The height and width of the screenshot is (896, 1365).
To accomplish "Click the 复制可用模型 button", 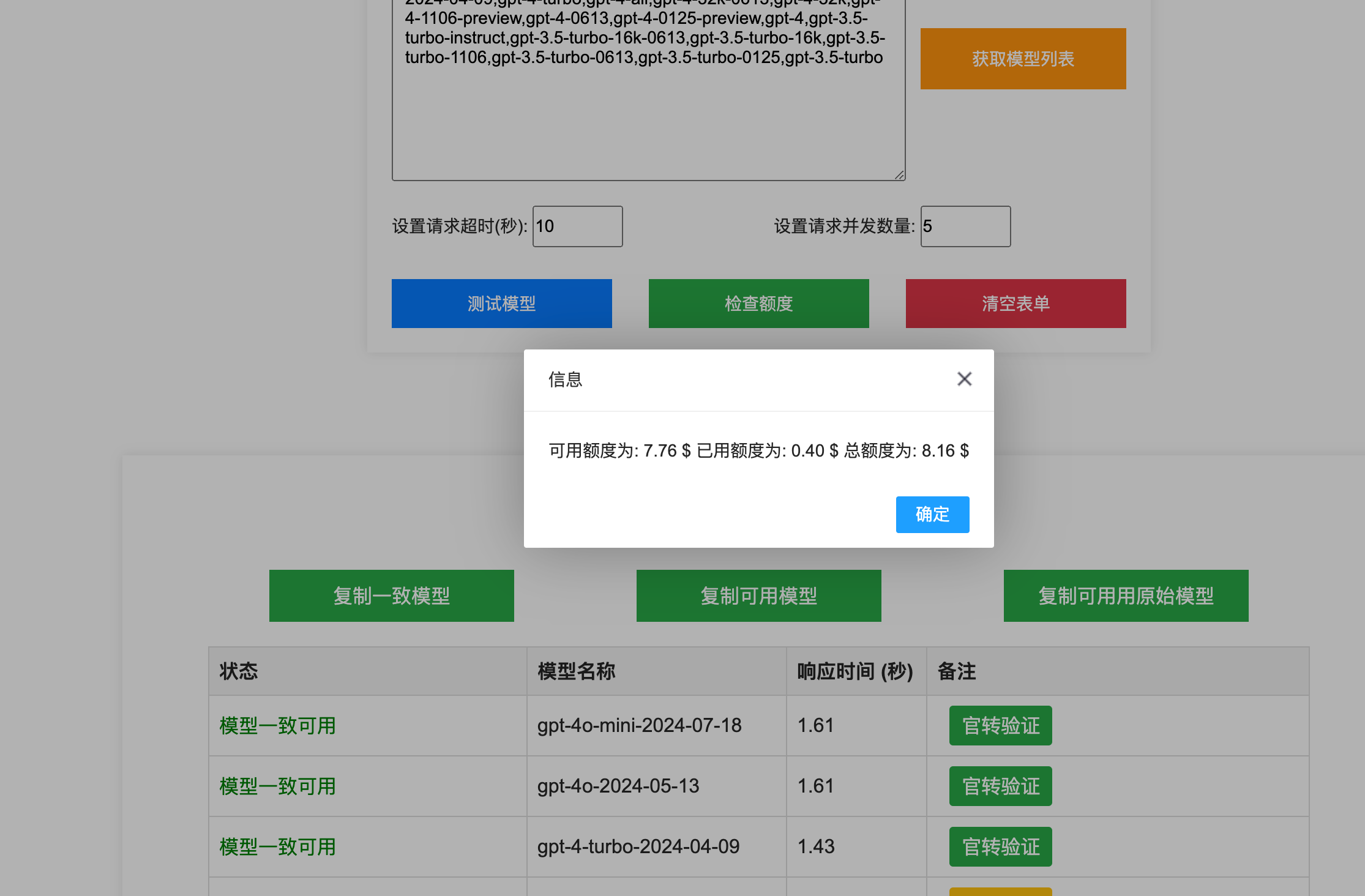I will [x=758, y=596].
